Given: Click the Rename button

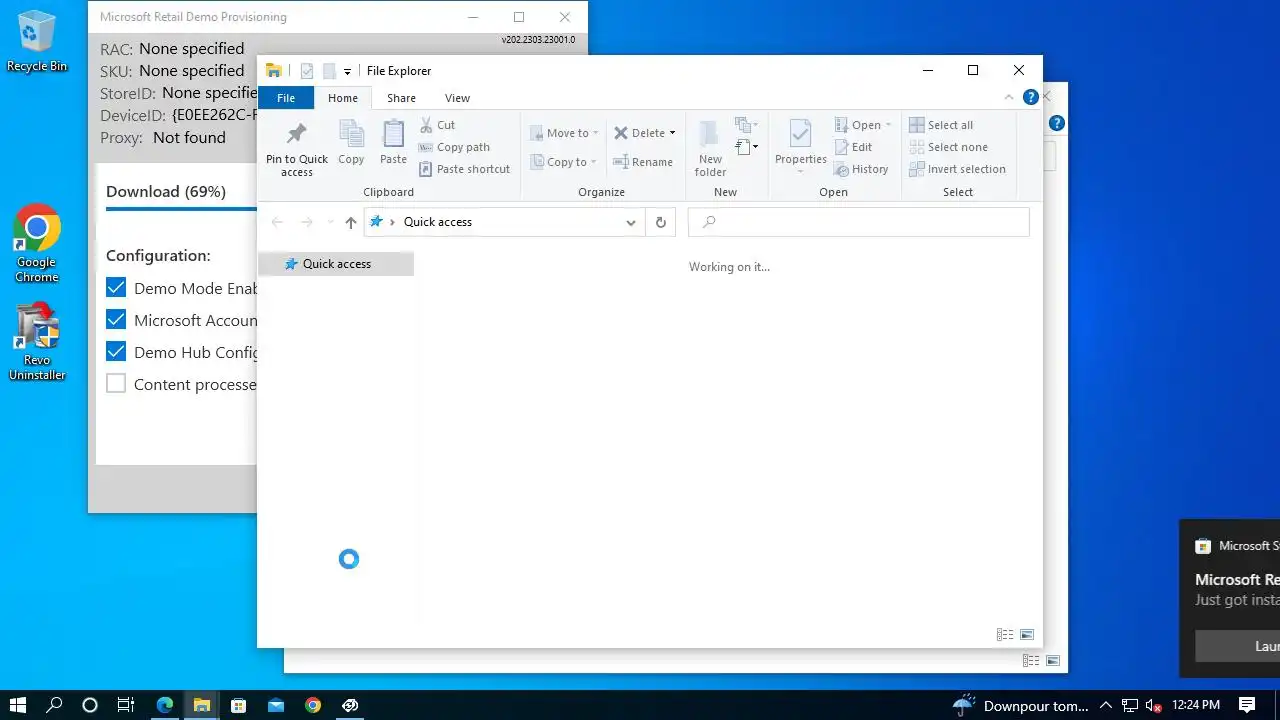Looking at the screenshot, I should pos(643,162).
